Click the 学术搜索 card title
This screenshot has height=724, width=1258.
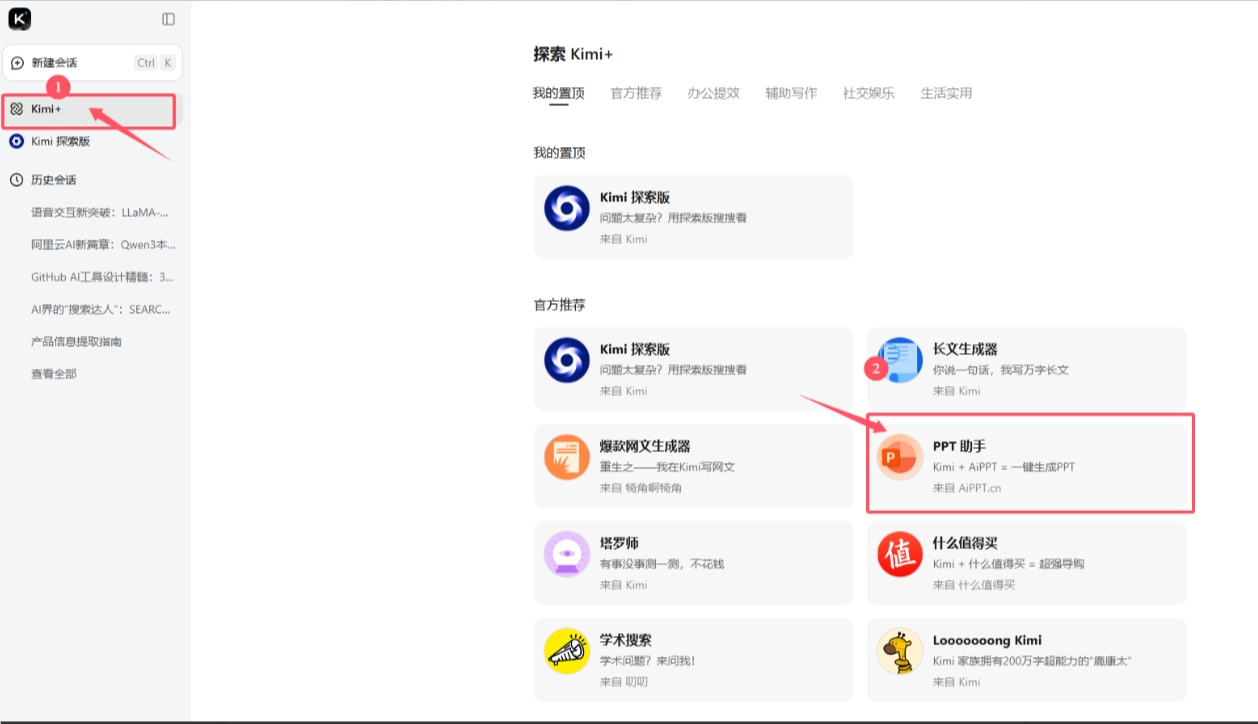(x=626, y=640)
